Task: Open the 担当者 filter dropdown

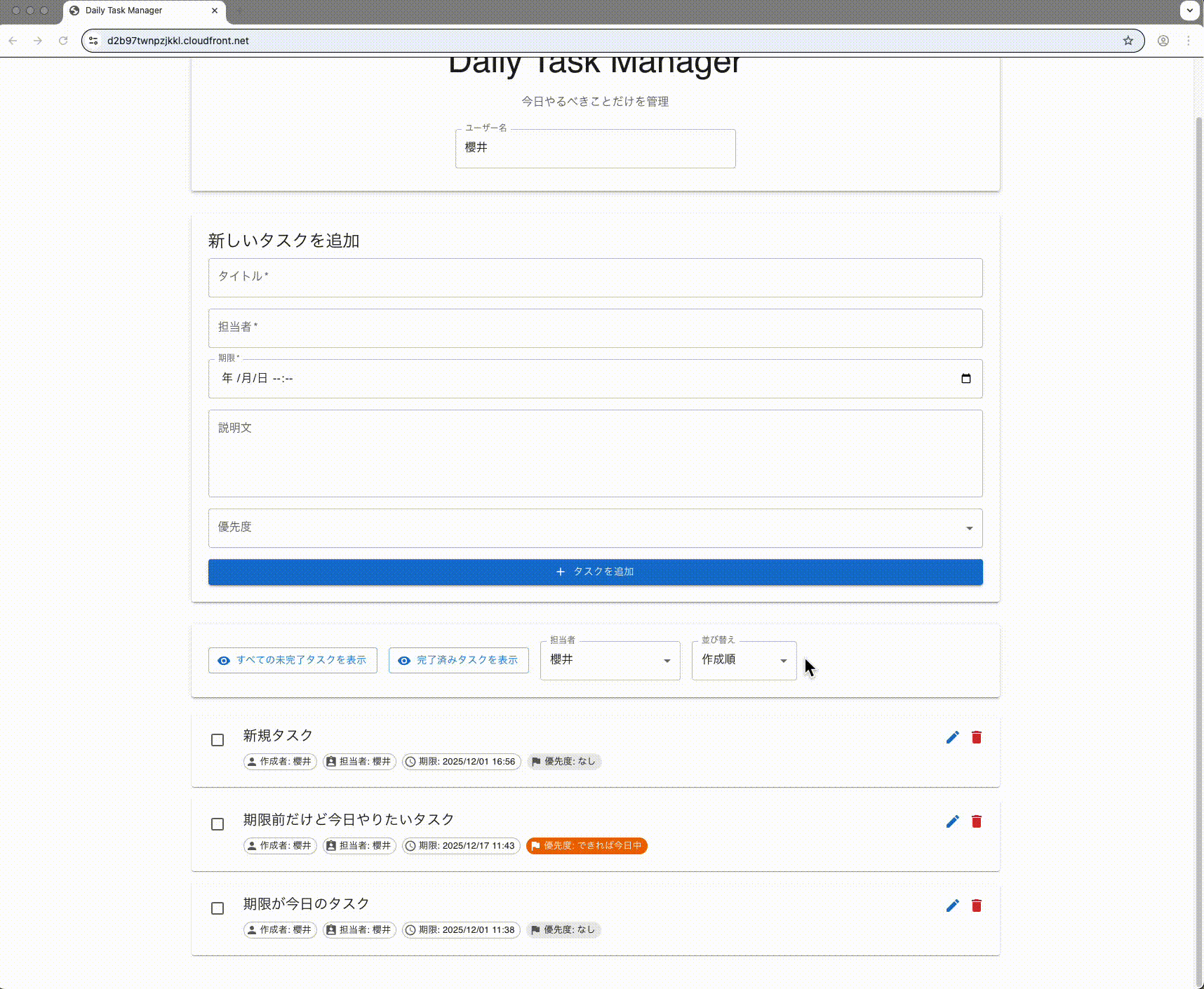Action: (609, 660)
